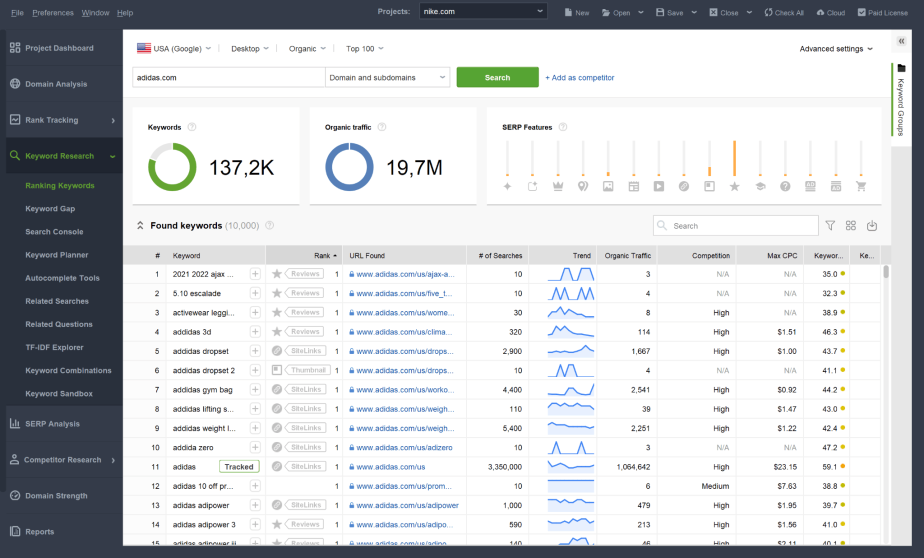The image size is (924, 558).
Task: Click the video SERP feature icon
Action: point(659,186)
